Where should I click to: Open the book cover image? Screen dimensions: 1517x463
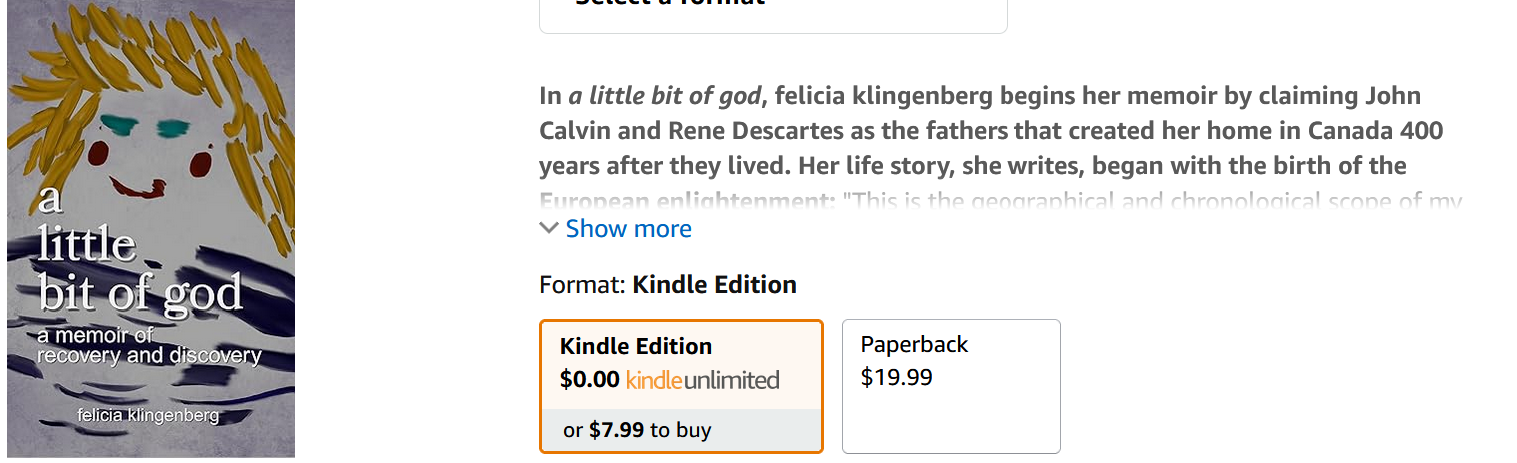pyautogui.click(x=151, y=229)
